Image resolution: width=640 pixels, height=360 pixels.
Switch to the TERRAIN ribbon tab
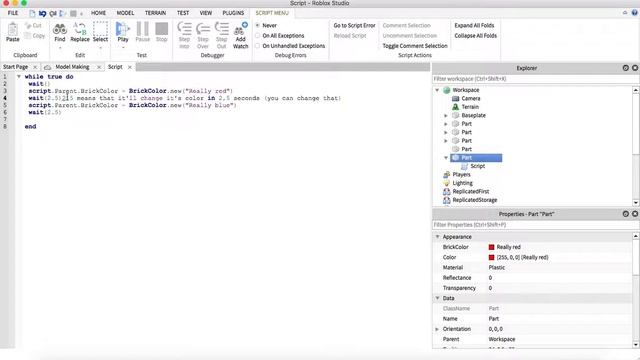click(x=156, y=13)
